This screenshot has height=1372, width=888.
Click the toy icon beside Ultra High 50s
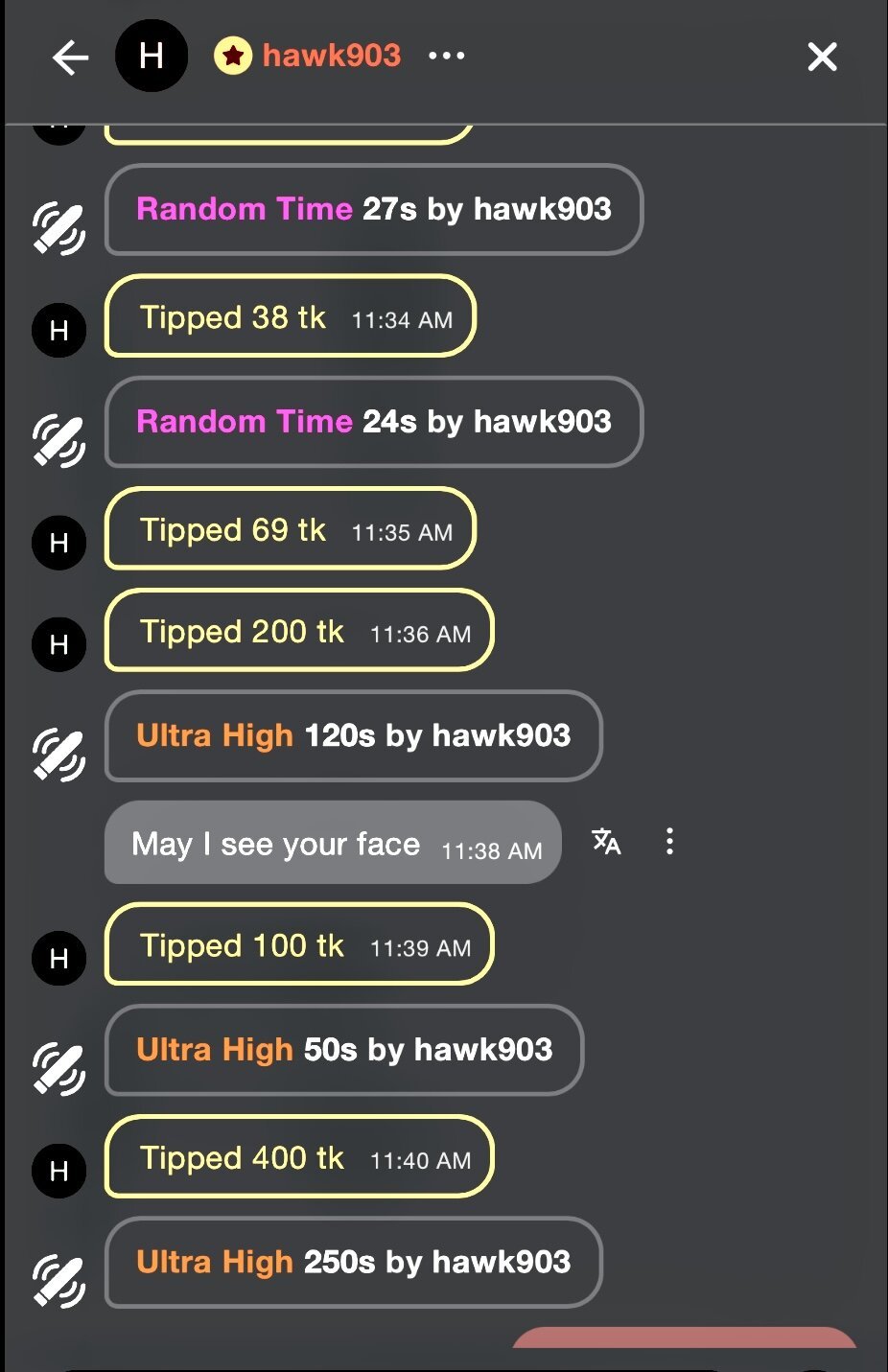point(58,1068)
